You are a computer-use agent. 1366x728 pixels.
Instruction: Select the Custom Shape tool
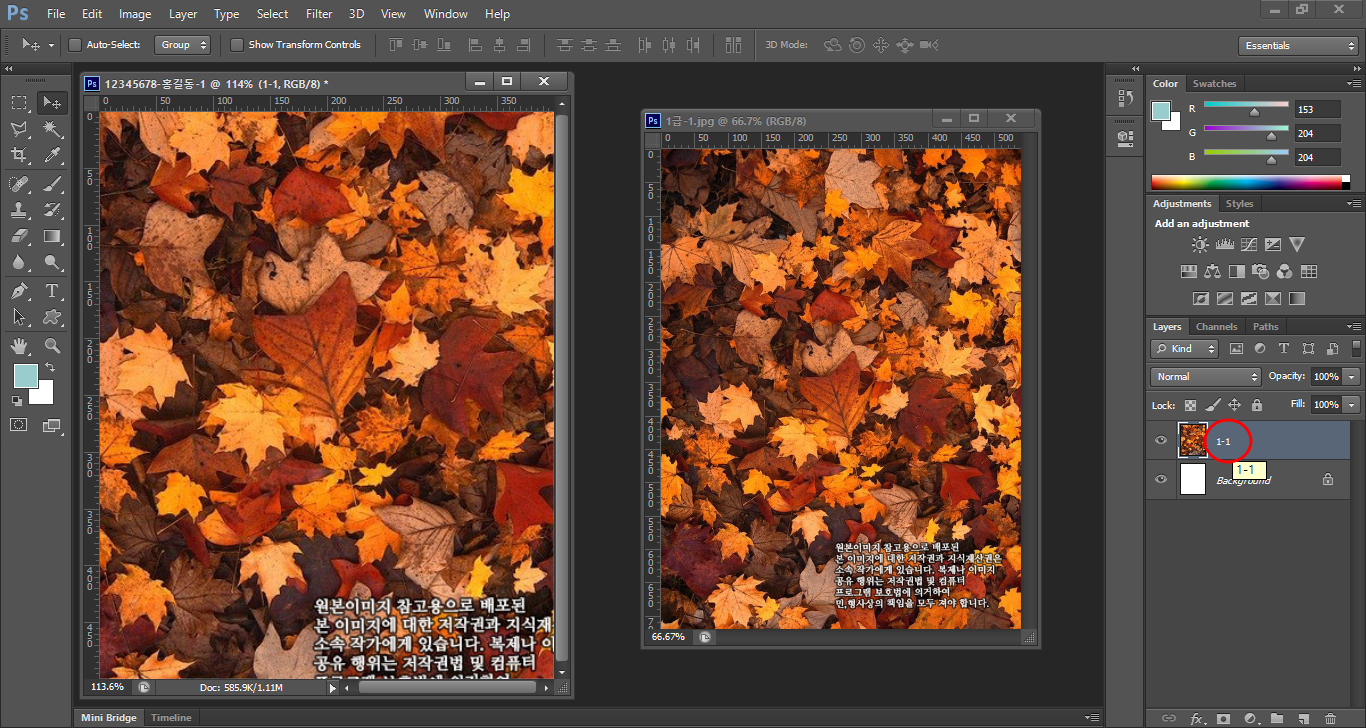(52, 317)
